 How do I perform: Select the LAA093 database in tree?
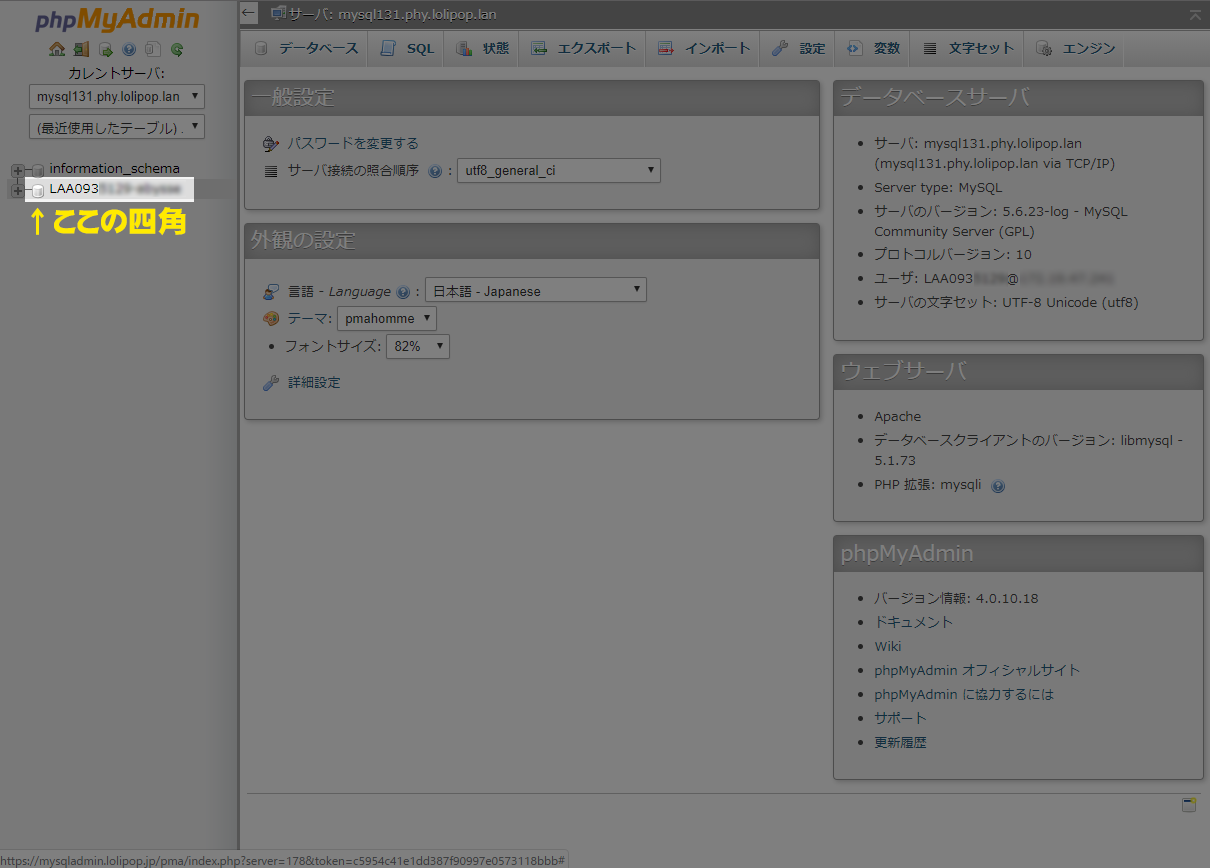(x=115, y=189)
